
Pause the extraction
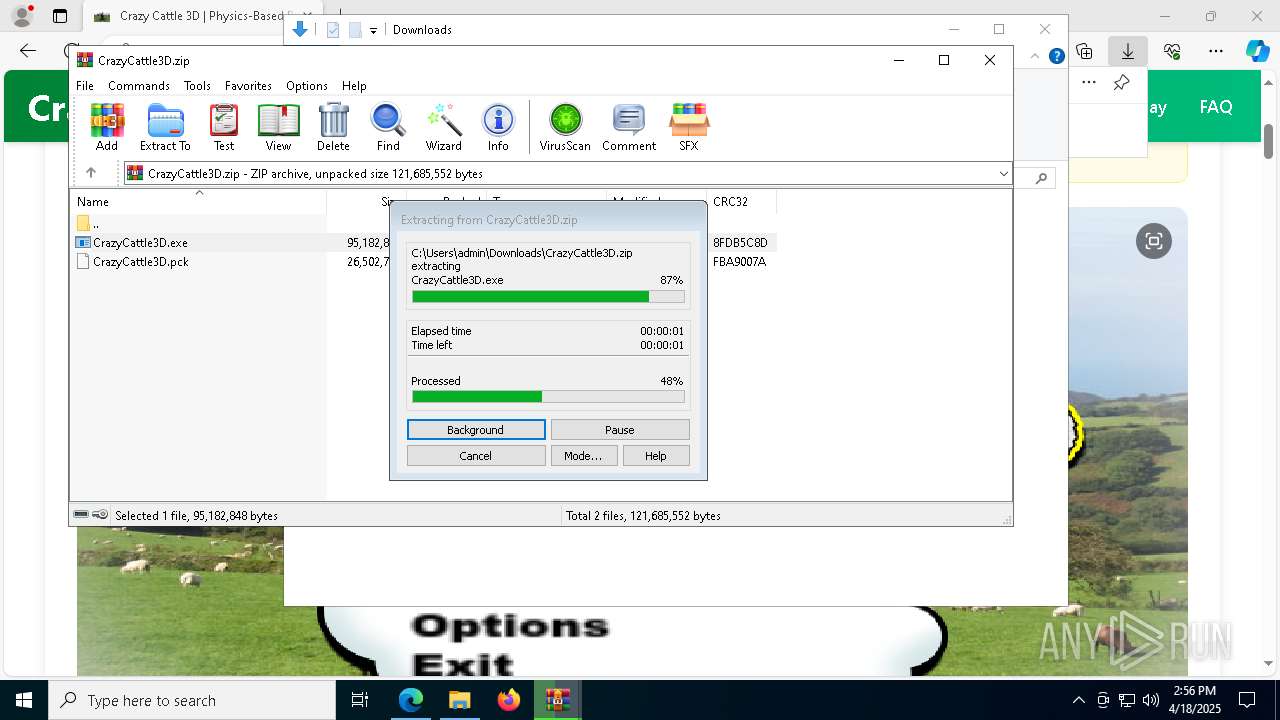click(620, 430)
